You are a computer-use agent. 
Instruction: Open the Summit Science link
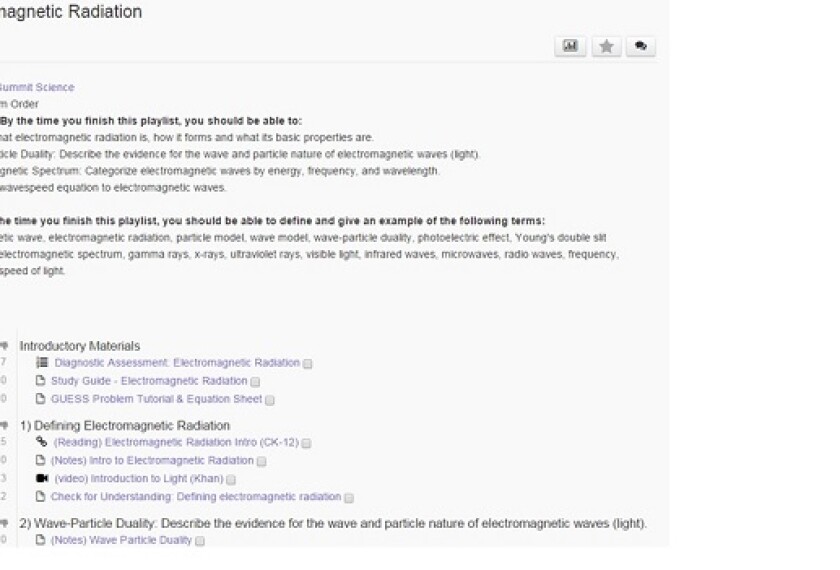37,88
